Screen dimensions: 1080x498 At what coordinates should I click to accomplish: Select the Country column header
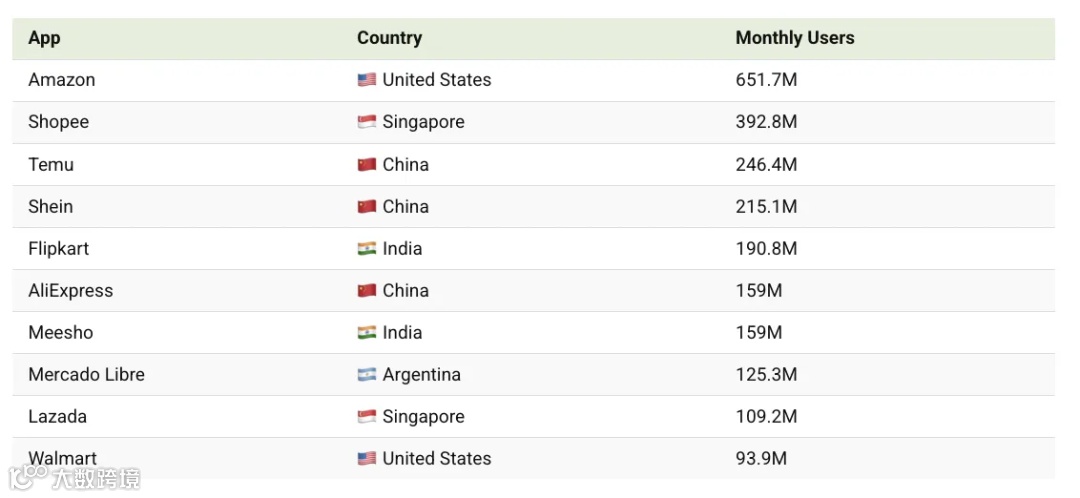point(389,38)
